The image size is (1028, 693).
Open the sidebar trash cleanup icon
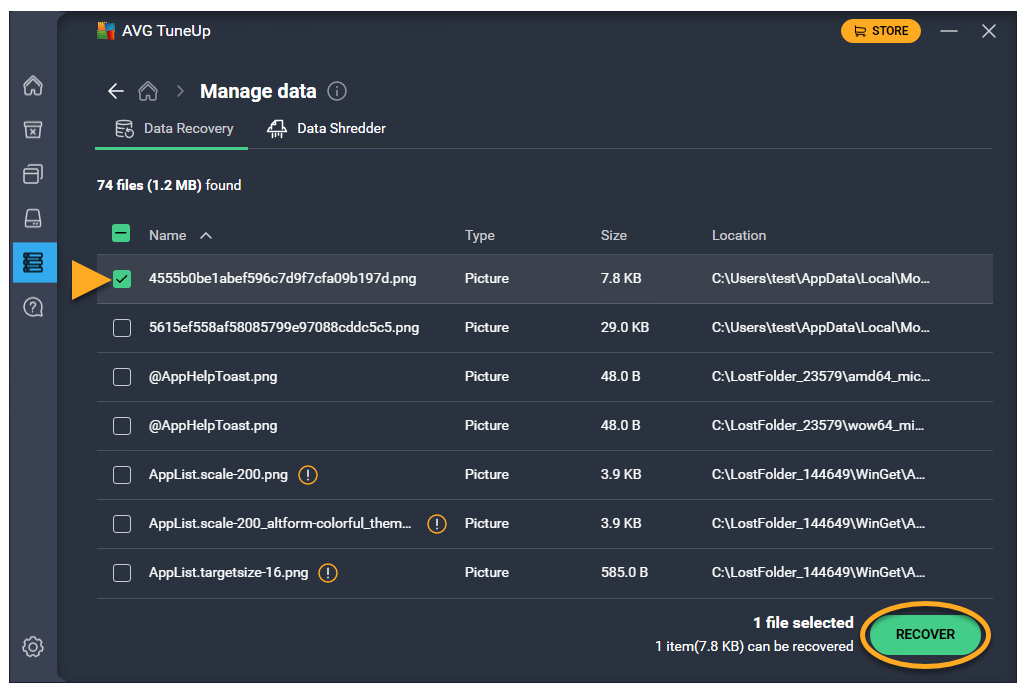[33, 130]
